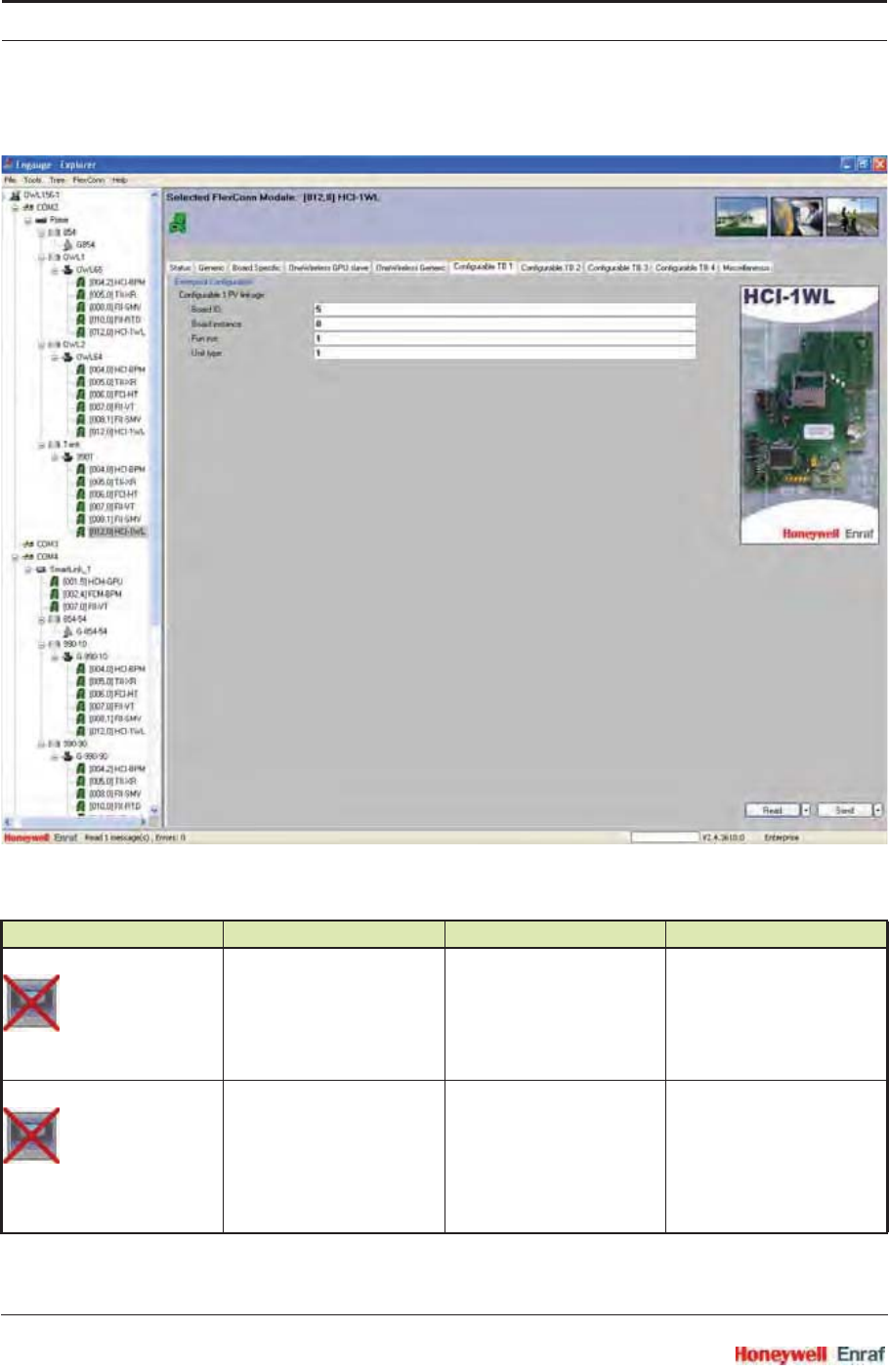Open the Miscellaneous tab
This screenshot has height=1372, width=889.
click(x=746, y=268)
